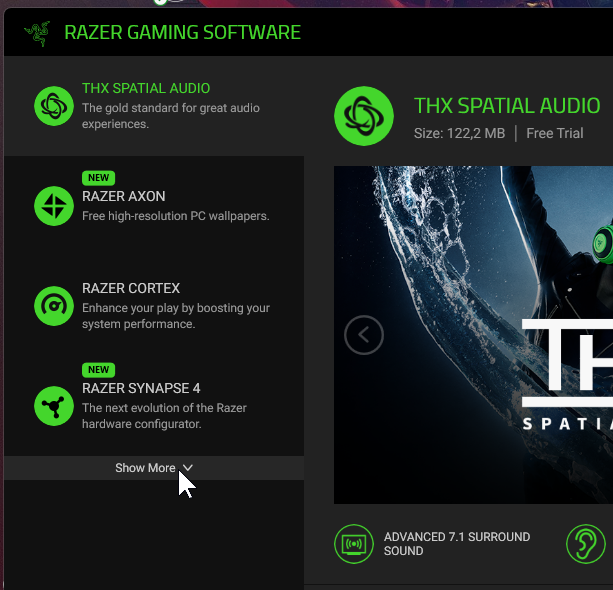Go to previous slide in banner carousel
613x590 pixels.
coord(364,335)
